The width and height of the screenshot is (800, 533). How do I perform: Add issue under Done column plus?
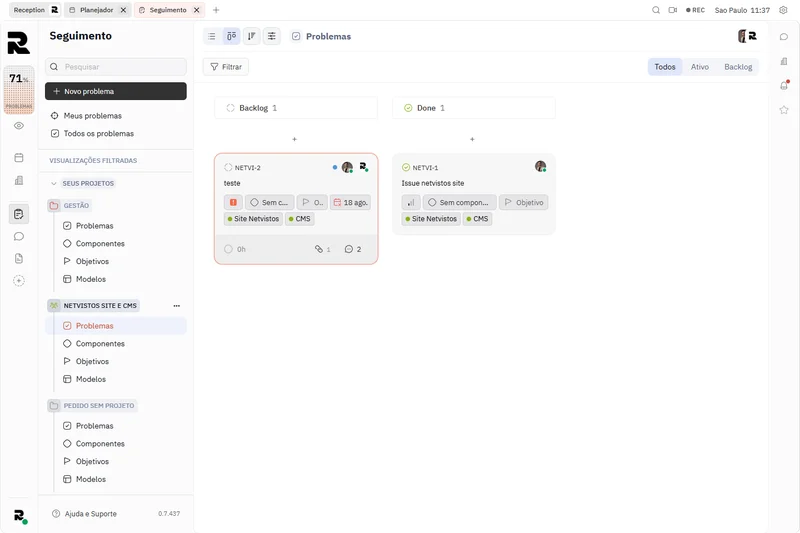click(472, 139)
